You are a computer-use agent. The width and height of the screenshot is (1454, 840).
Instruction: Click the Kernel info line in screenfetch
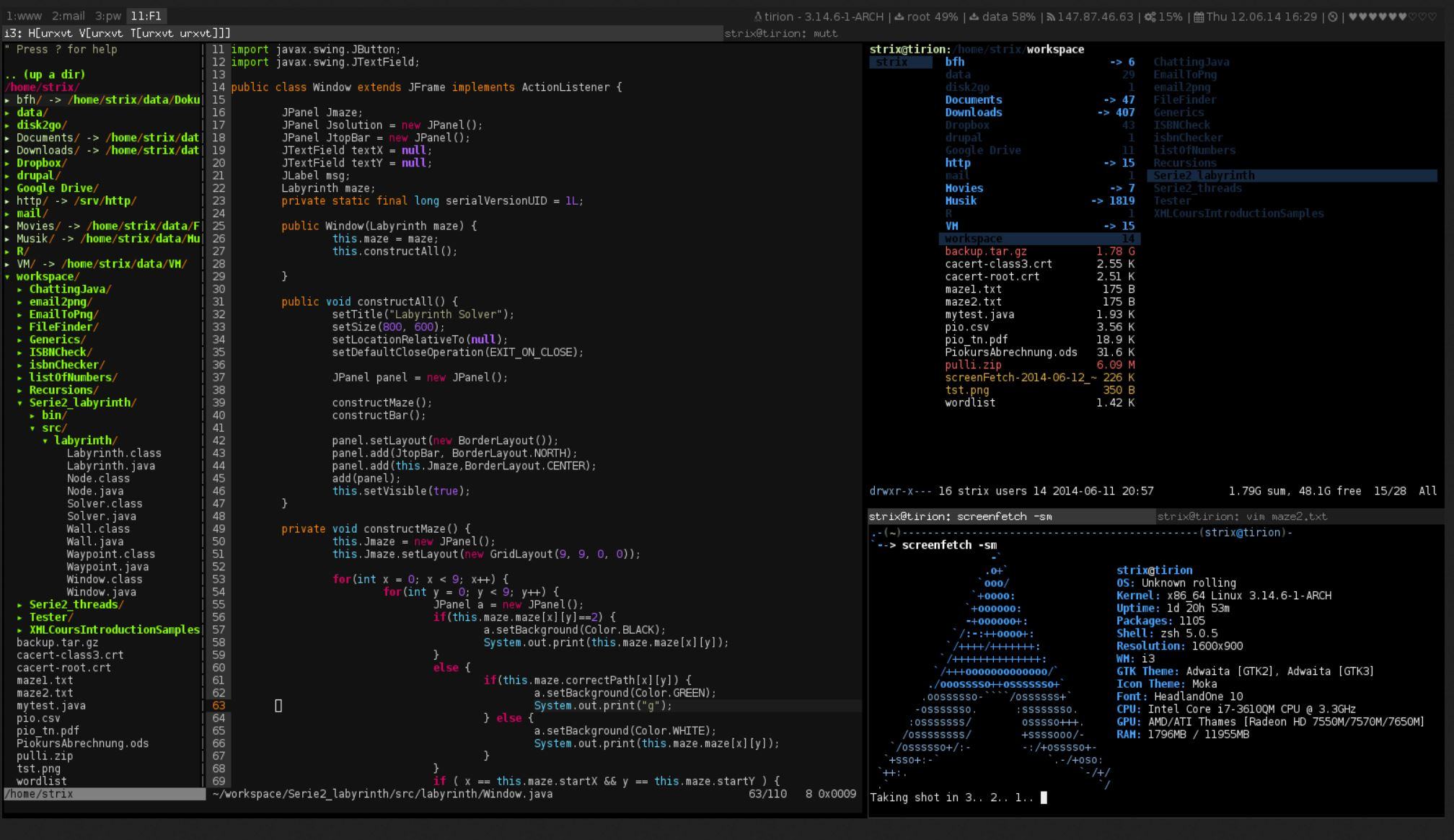pyautogui.click(x=1224, y=596)
